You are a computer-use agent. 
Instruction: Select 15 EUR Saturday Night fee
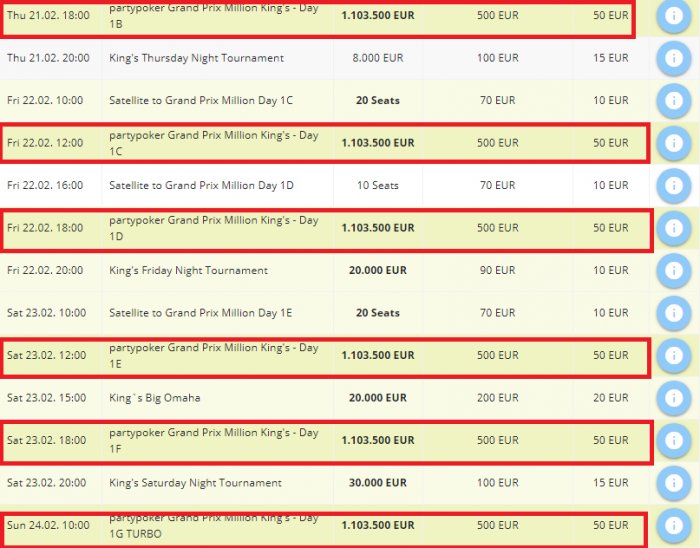pyautogui.click(x=610, y=483)
